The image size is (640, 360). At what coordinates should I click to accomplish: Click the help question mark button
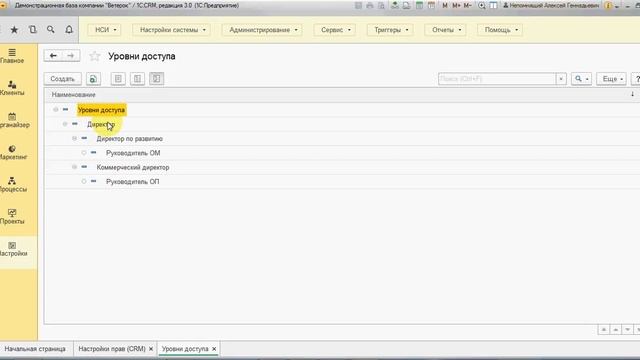pos(636,79)
